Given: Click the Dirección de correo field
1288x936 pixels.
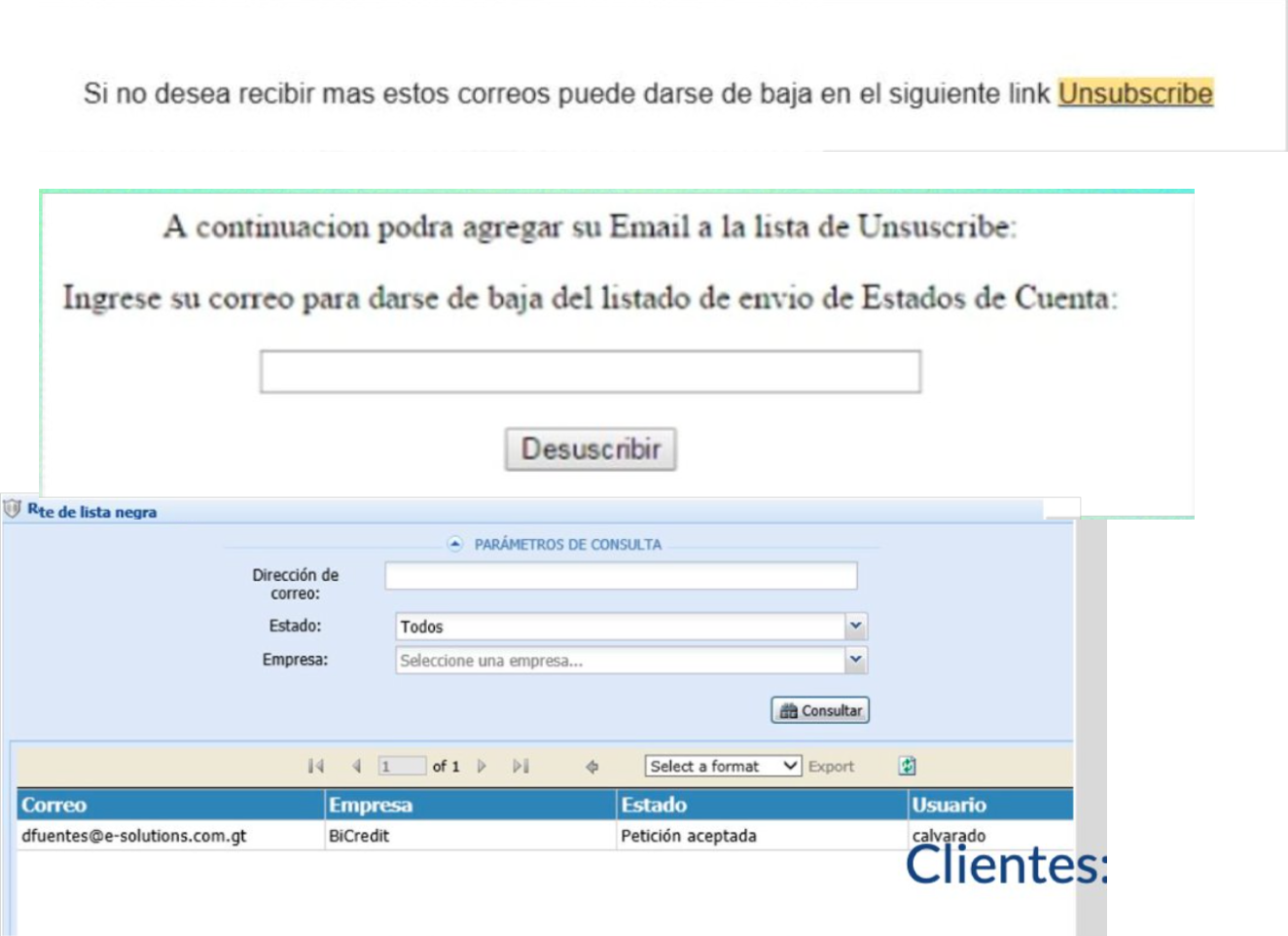Looking at the screenshot, I should tap(621, 576).
